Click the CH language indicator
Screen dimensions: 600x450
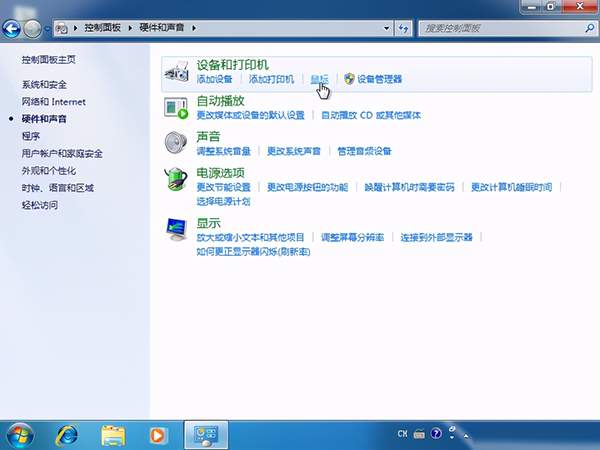click(402, 434)
